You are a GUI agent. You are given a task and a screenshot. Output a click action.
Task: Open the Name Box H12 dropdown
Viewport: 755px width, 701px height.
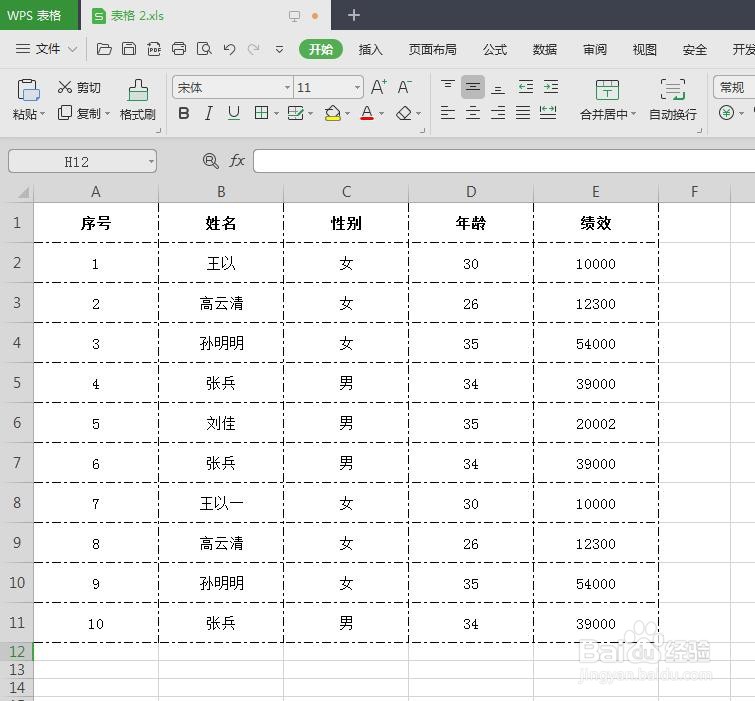(151, 161)
